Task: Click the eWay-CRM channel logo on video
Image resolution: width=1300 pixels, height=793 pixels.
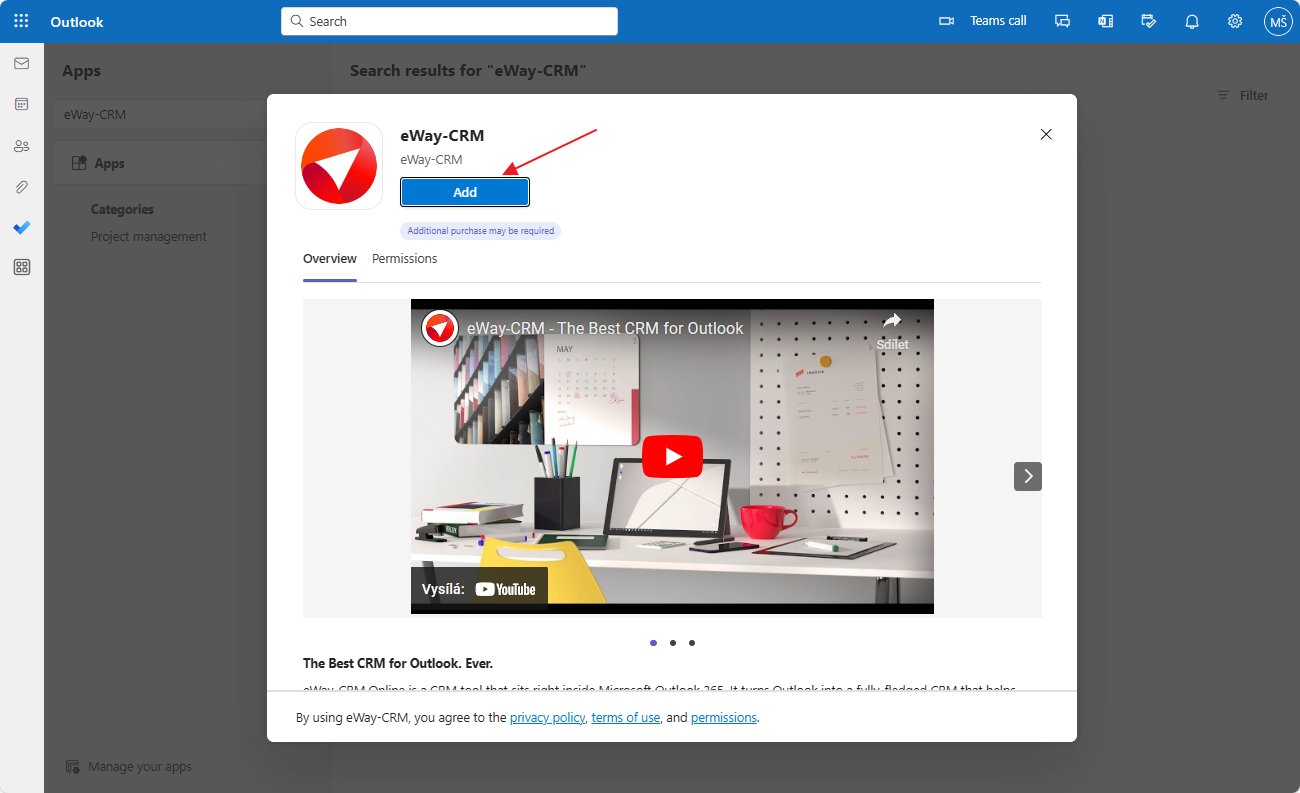Action: click(440, 328)
